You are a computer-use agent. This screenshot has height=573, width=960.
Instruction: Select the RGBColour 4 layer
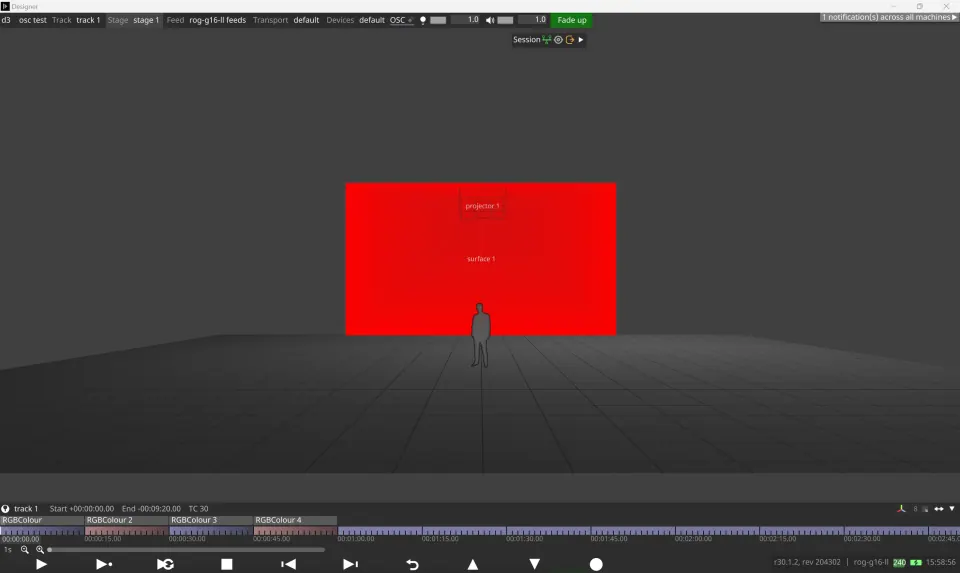[x=295, y=520]
